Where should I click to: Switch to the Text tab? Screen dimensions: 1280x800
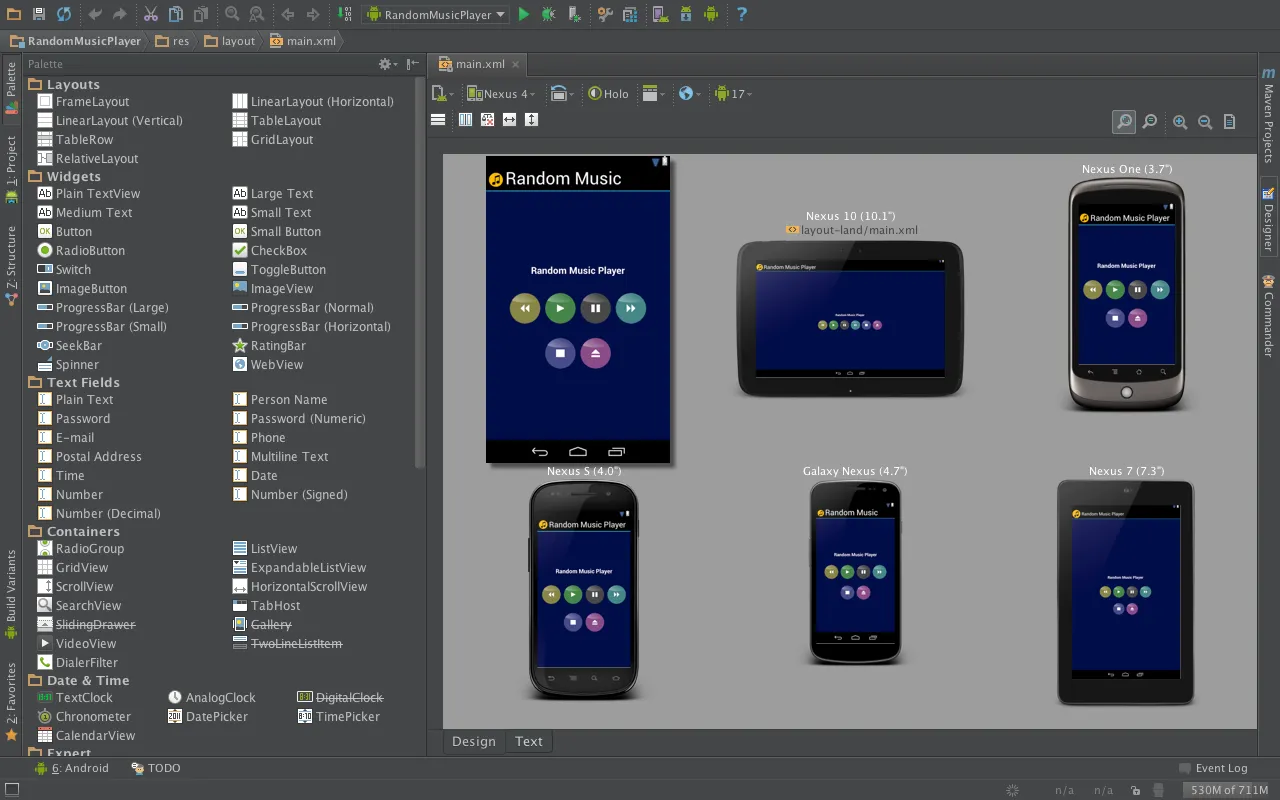click(529, 741)
